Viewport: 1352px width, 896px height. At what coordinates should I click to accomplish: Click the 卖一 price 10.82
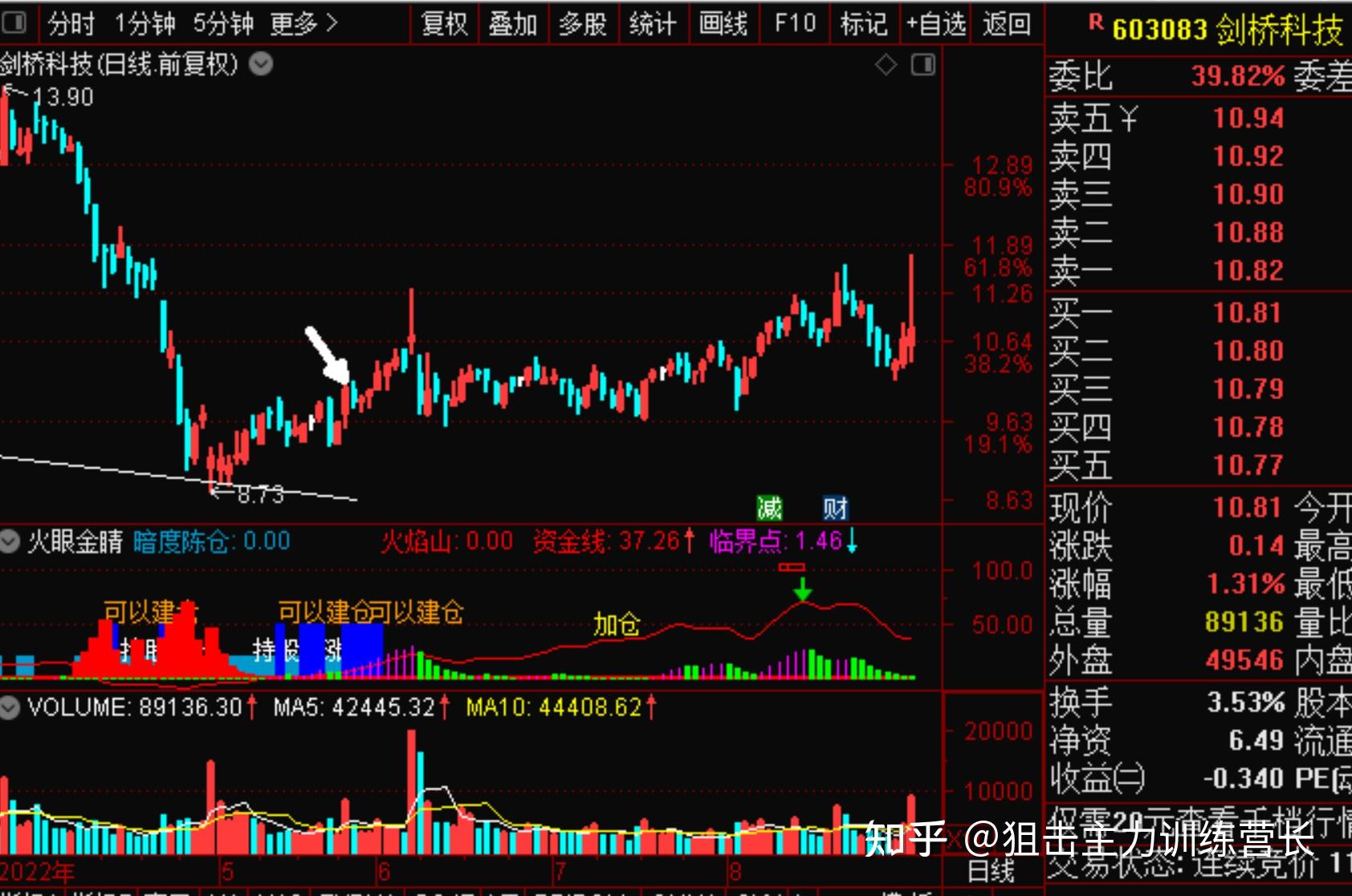(x=1248, y=271)
